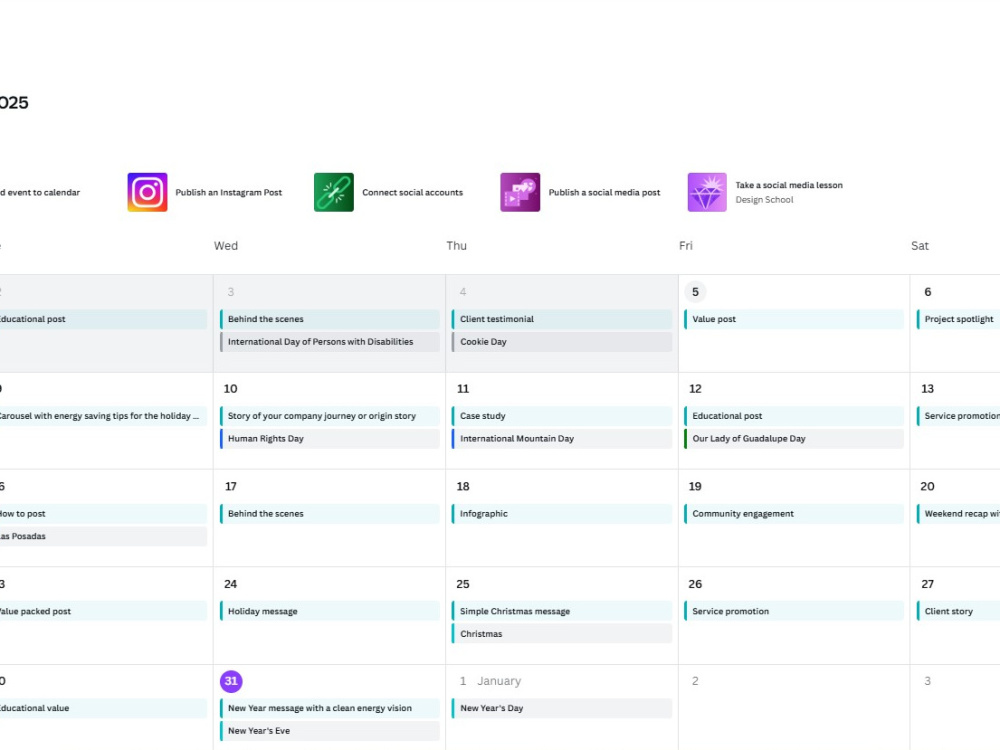Open Story of your company journey event
The width and height of the screenshot is (1000, 750).
click(x=330, y=416)
